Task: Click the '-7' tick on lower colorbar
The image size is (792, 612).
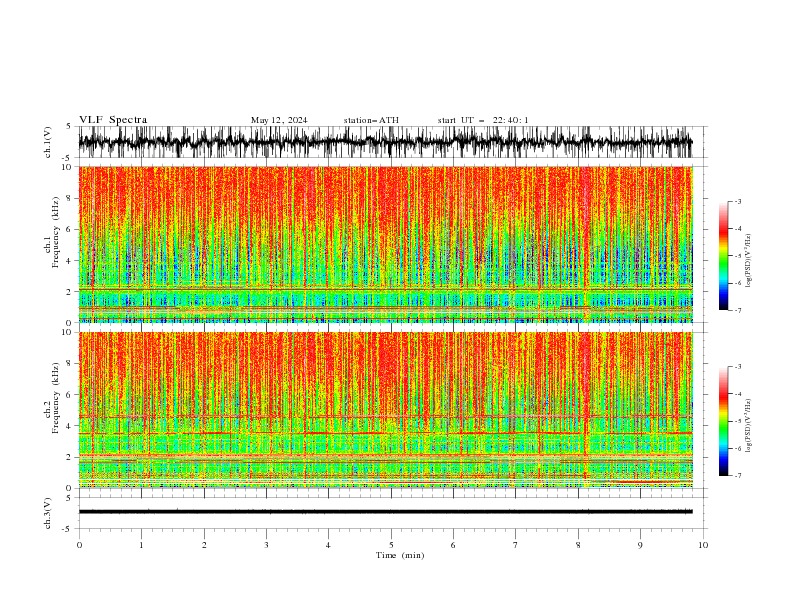Action: 738,476
